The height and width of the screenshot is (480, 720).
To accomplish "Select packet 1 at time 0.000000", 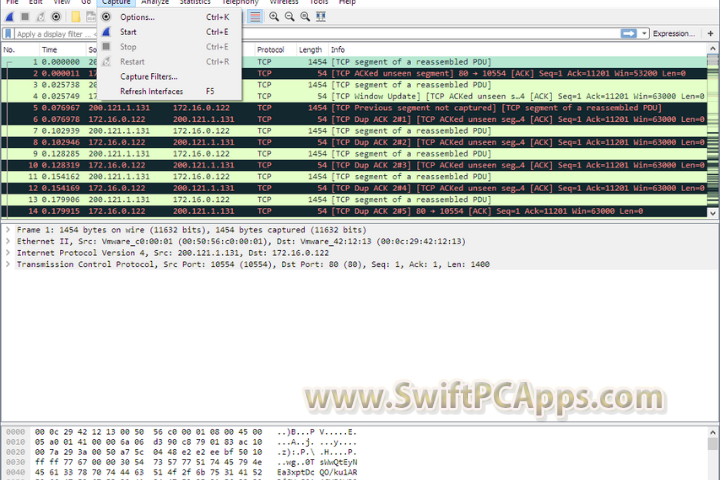I will click(x=354, y=62).
